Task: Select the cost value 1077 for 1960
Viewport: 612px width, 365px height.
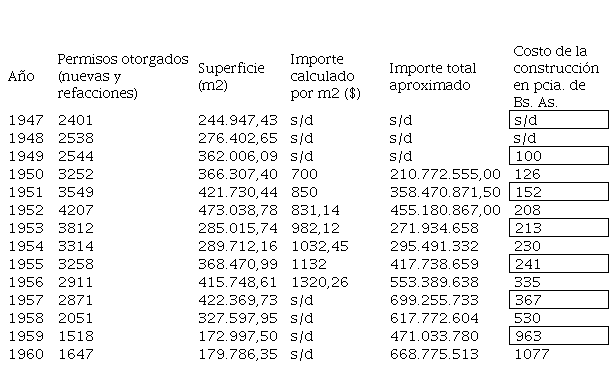Action: click(532, 354)
